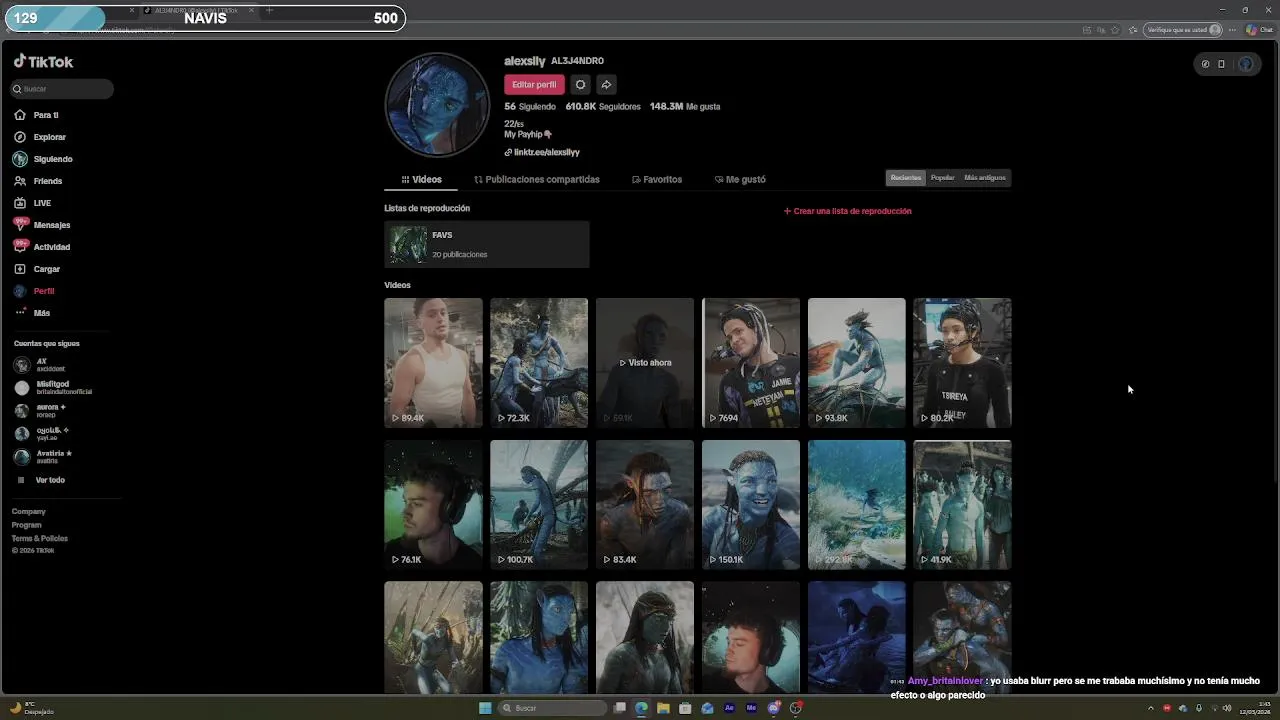Click the phone app icon top right
Viewport: 1280px width, 720px height.
click(1221, 64)
